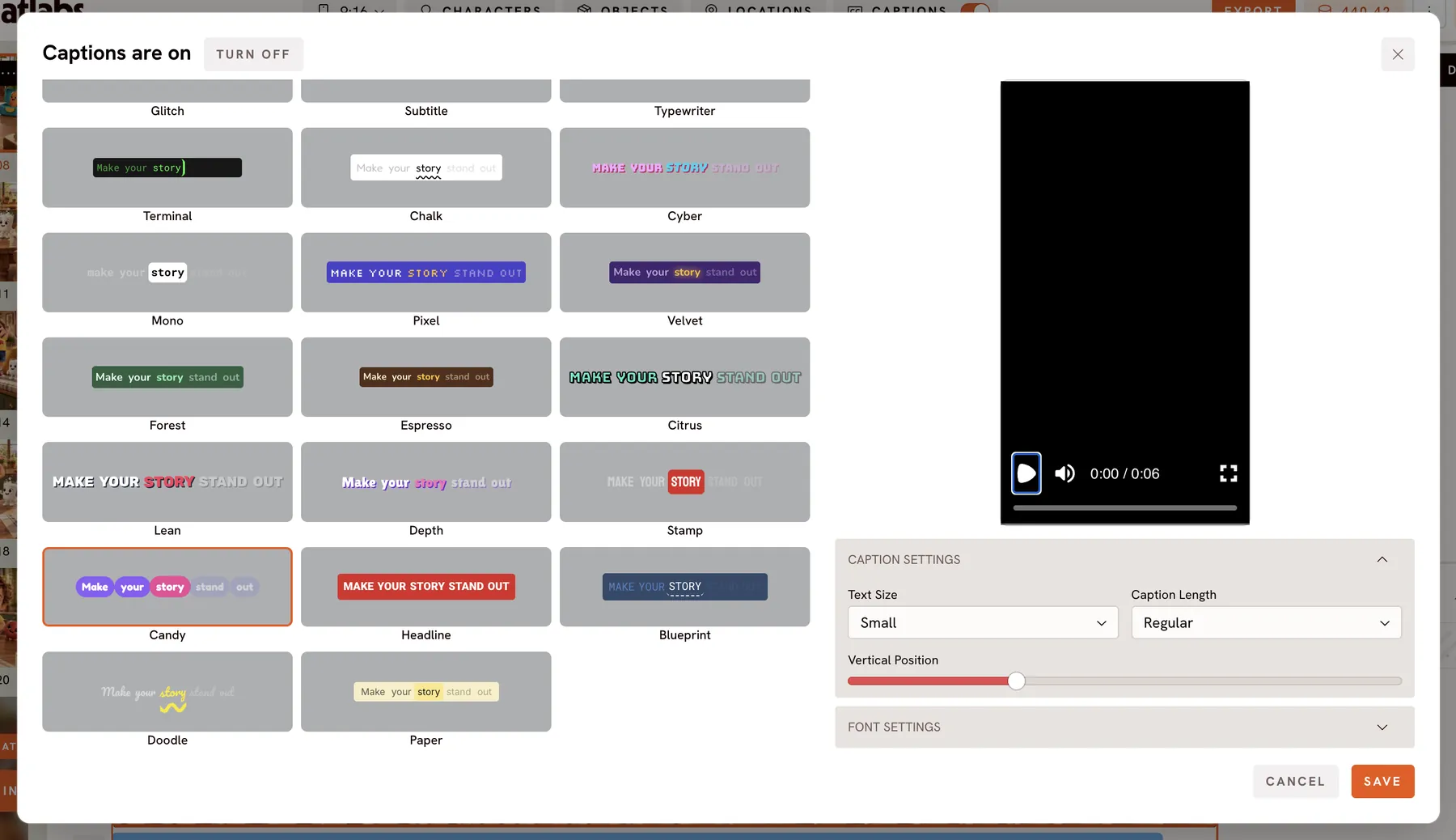Select the Blueprint caption style
The height and width of the screenshot is (840, 1456).
point(684,587)
